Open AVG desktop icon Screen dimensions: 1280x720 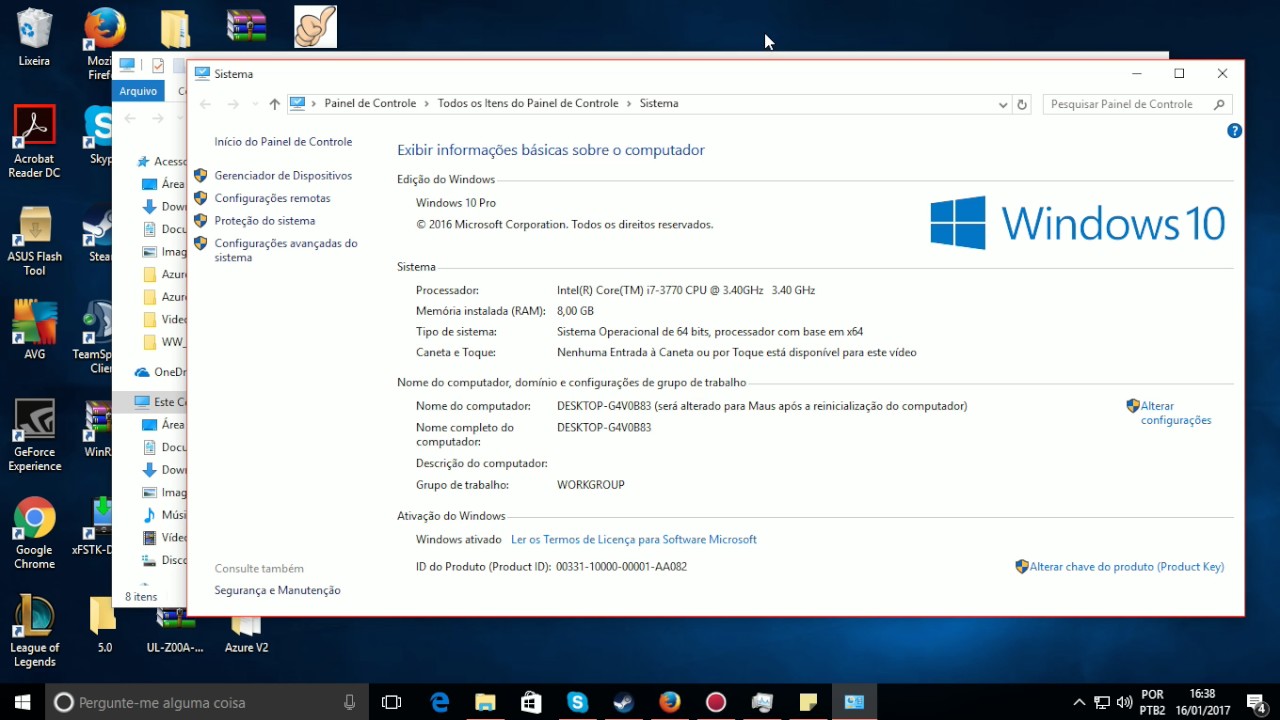[34, 330]
